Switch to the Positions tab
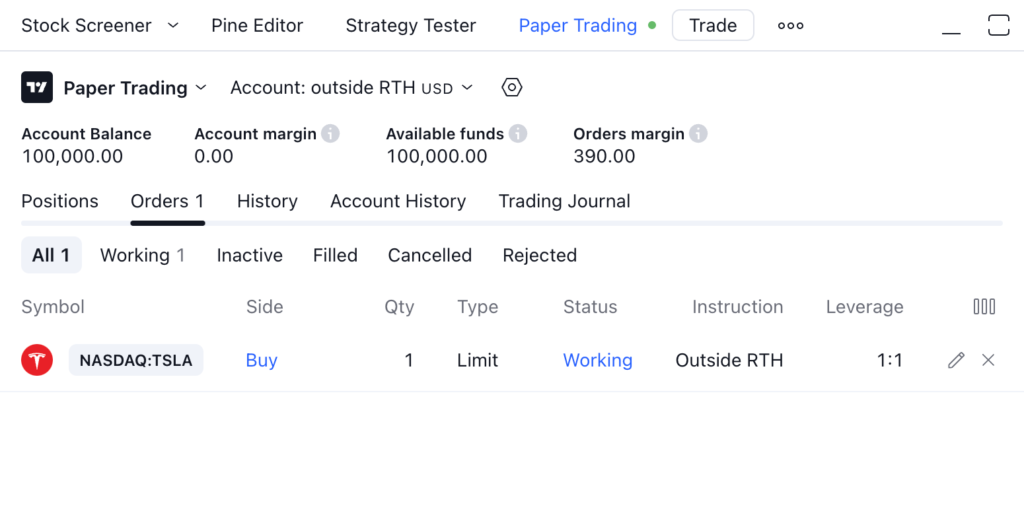1024x527 pixels. pyautogui.click(x=60, y=201)
